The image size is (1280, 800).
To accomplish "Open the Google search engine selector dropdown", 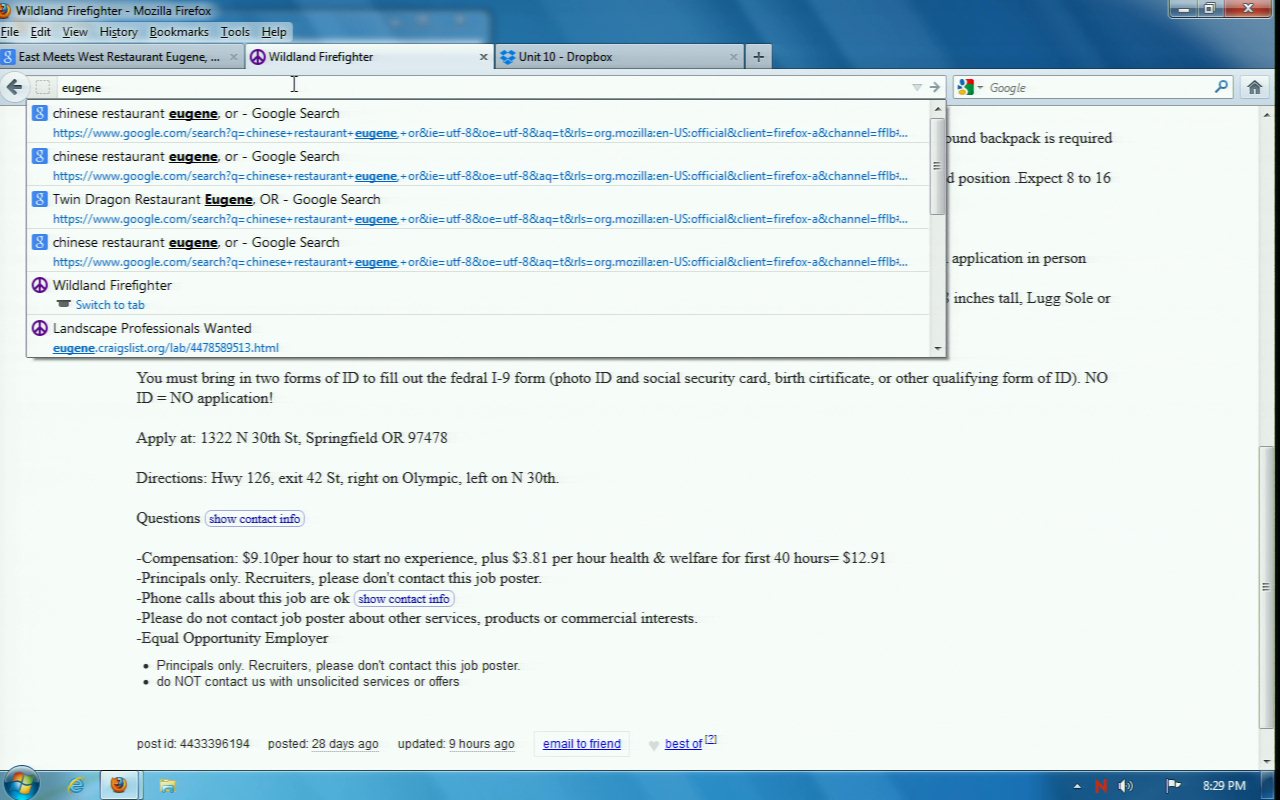I will (x=969, y=87).
